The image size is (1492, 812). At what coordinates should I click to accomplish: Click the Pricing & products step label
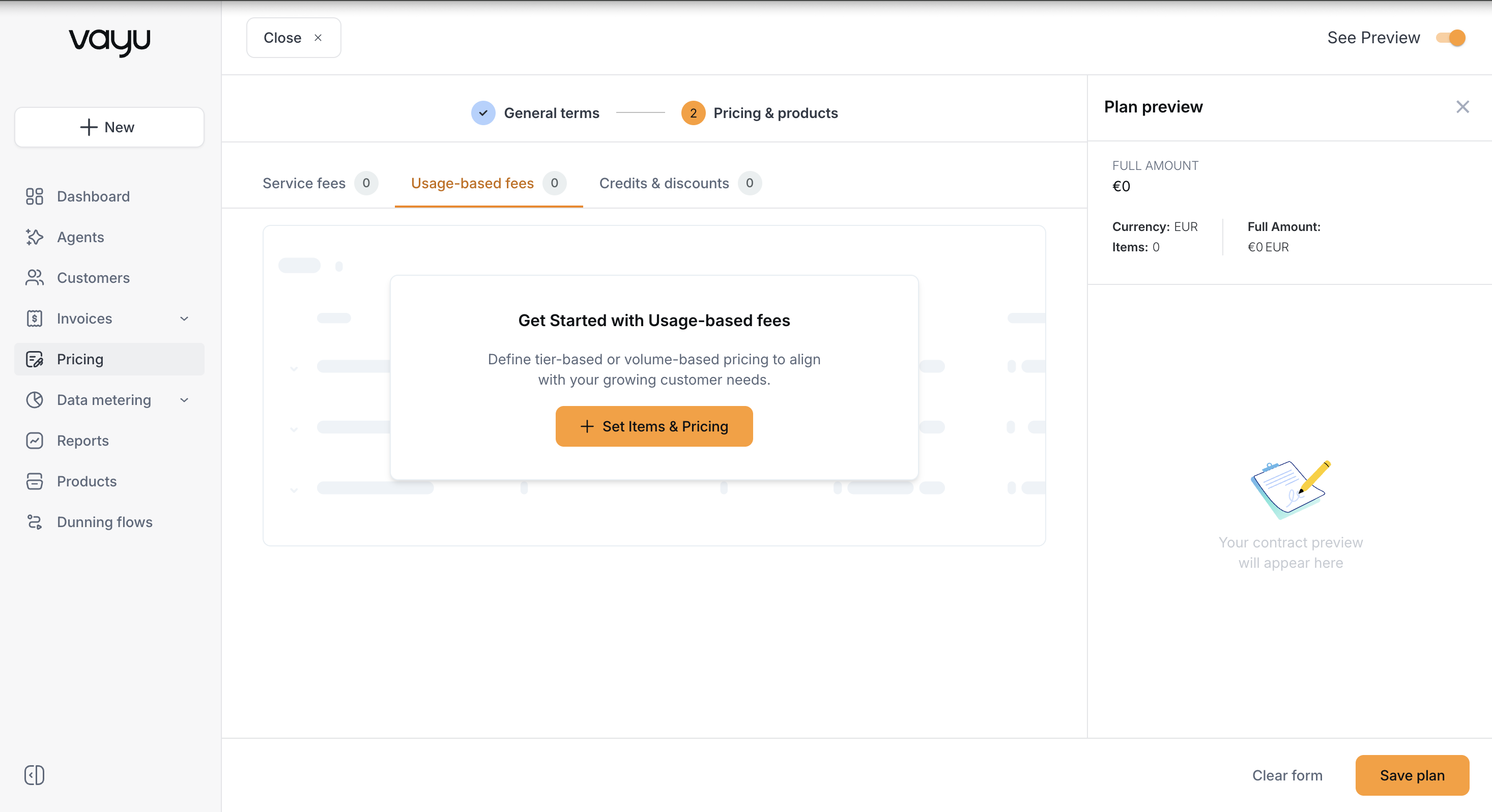[776, 113]
